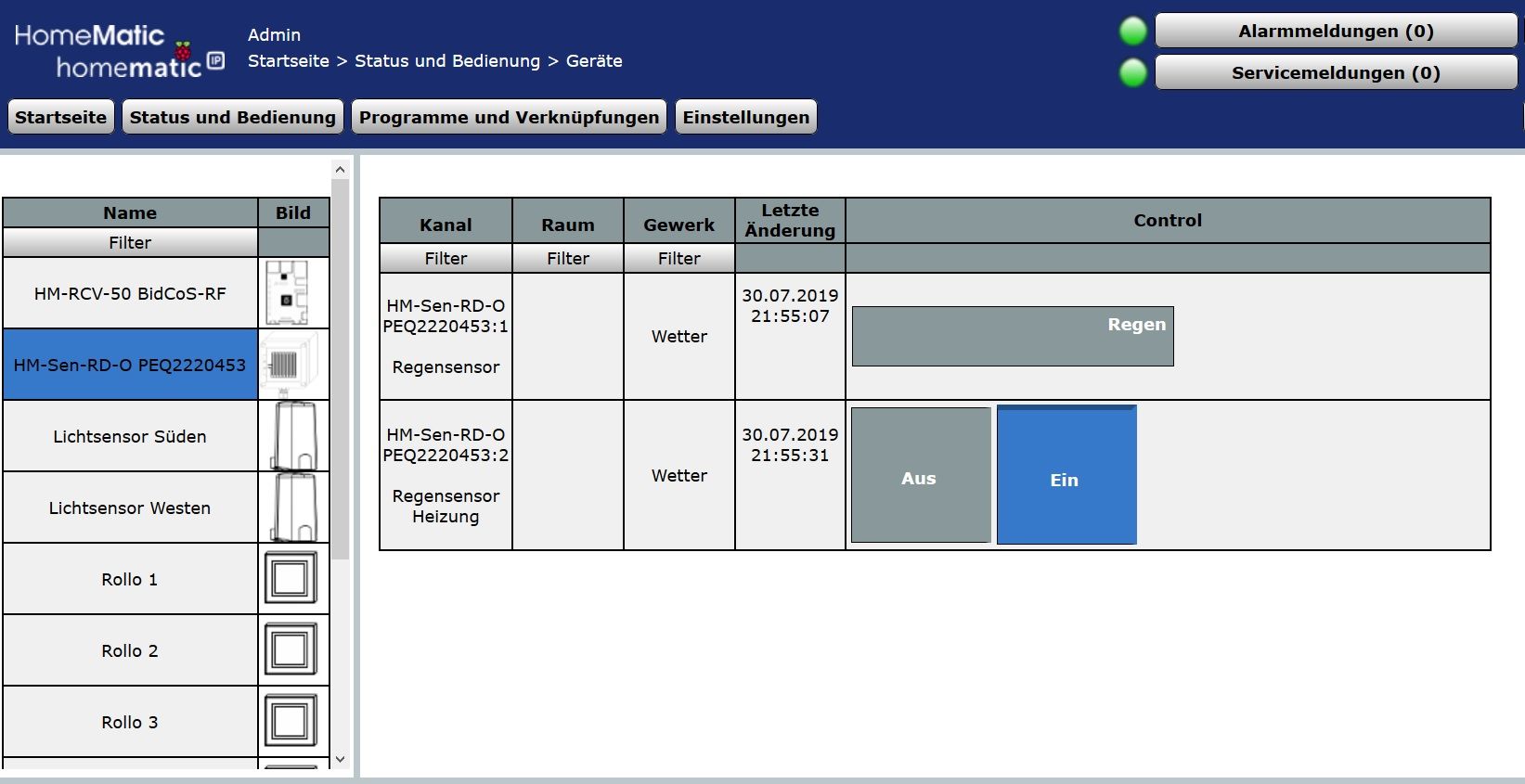Click the HomeMatic logo
The height and width of the screenshot is (784, 1525).
[x=119, y=51]
